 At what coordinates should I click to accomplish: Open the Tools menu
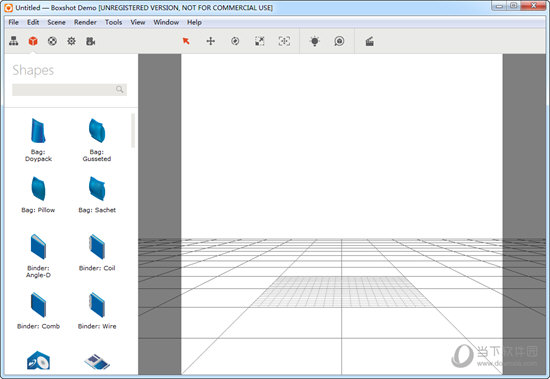point(114,22)
